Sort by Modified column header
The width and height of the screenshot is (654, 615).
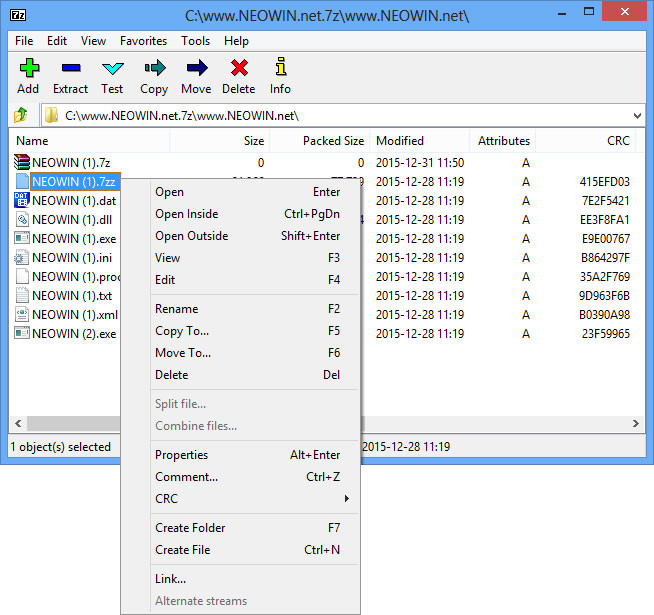(x=420, y=141)
